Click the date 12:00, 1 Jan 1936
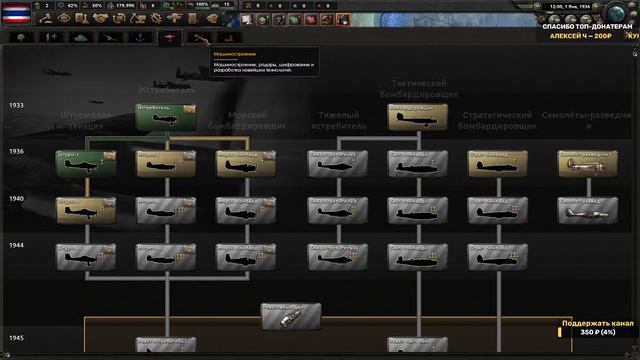Viewport: 640px width, 360px height. (570, 7)
